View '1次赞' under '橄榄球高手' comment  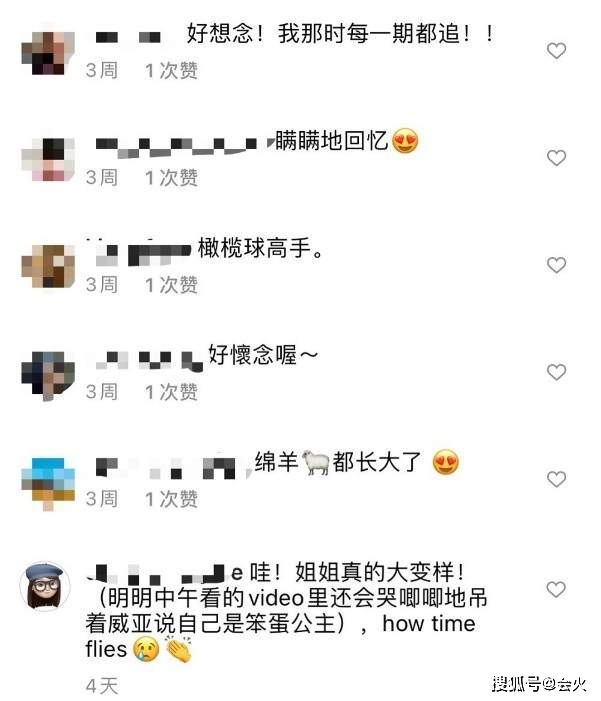(171, 285)
